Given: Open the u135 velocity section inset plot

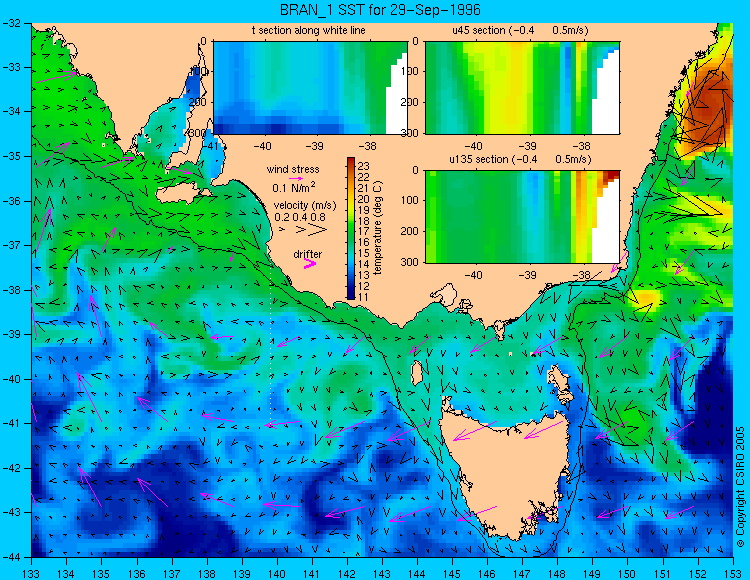Looking at the screenshot, I should [x=522, y=217].
